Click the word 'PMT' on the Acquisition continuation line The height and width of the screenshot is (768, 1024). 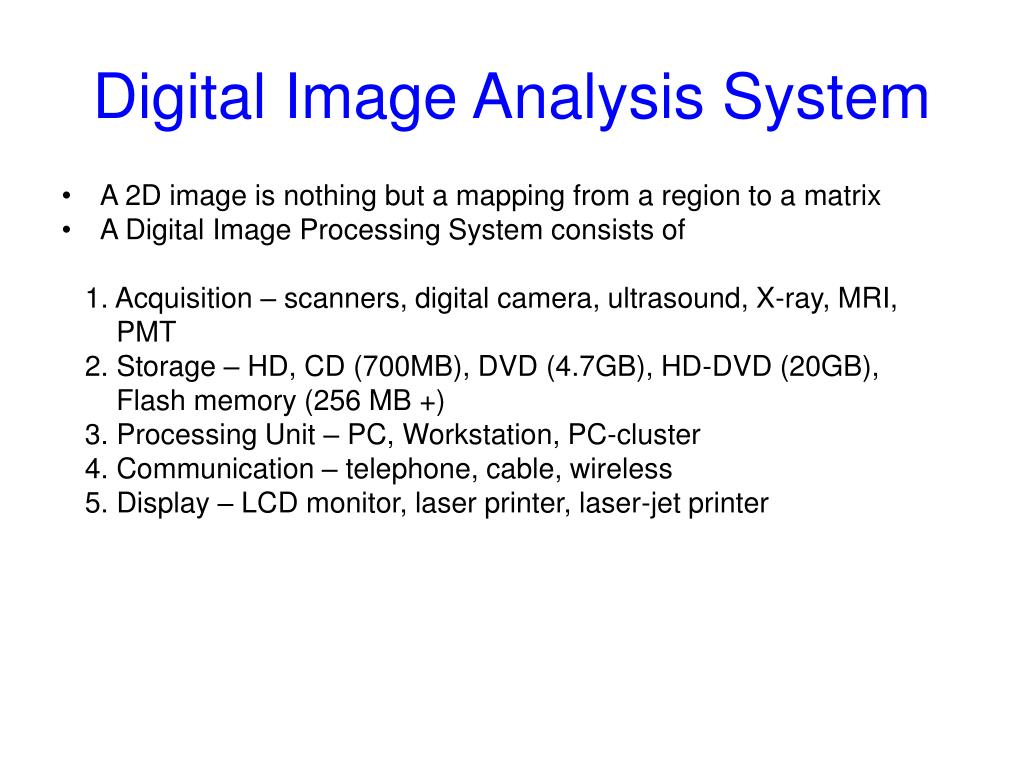(146, 332)
